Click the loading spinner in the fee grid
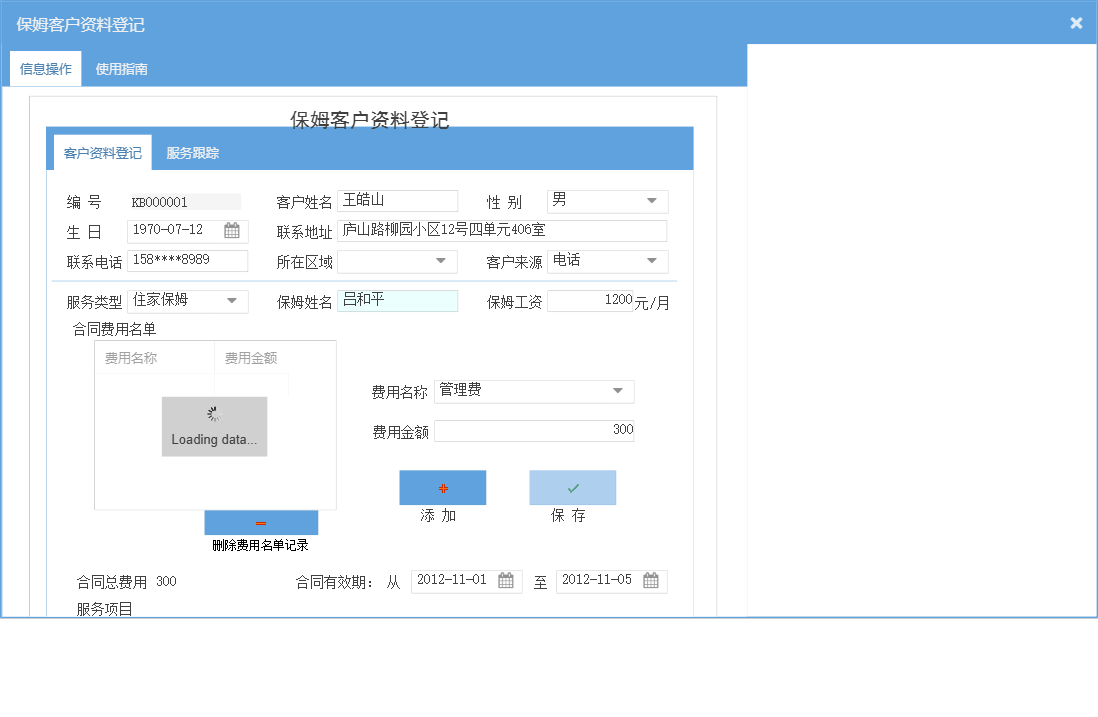This screenshot has height=717, width=1098. 214,413
